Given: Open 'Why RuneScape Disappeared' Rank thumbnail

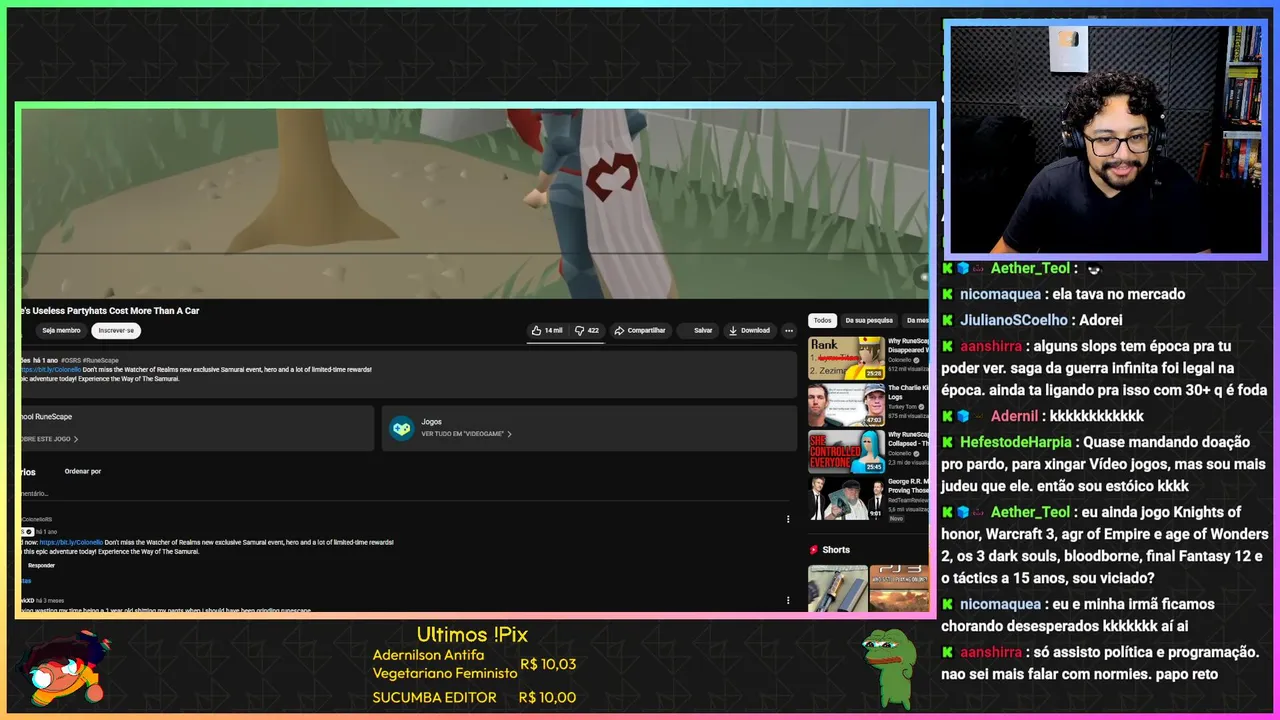Looking at the screenshot, I should tap(846, 358).
